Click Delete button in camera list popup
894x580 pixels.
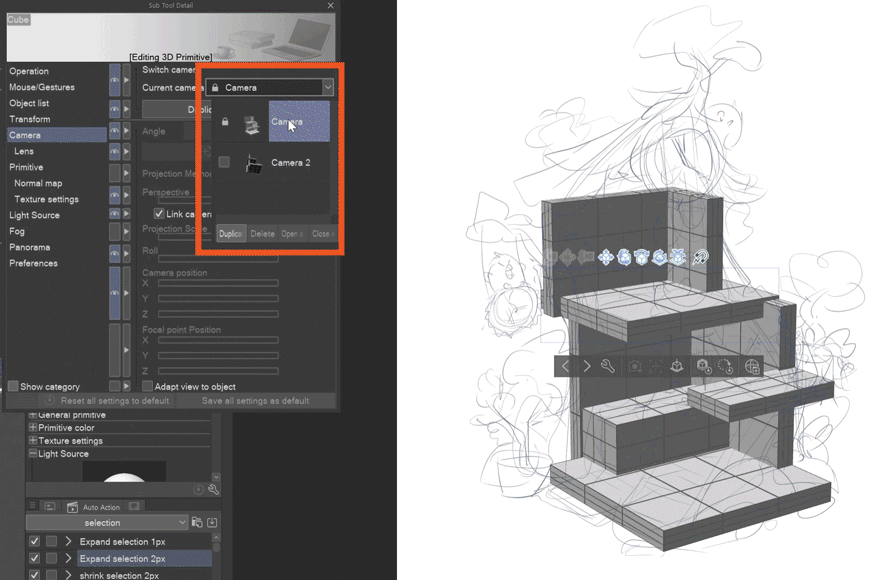pyautogui.click(x=262, y=234)
